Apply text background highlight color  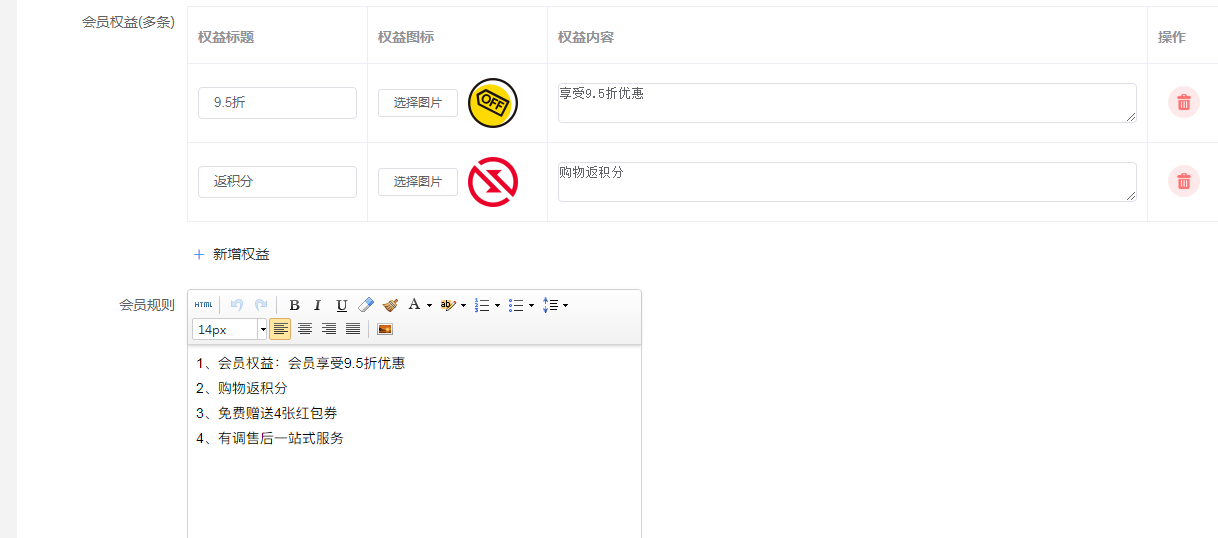[x=448, y=305]
